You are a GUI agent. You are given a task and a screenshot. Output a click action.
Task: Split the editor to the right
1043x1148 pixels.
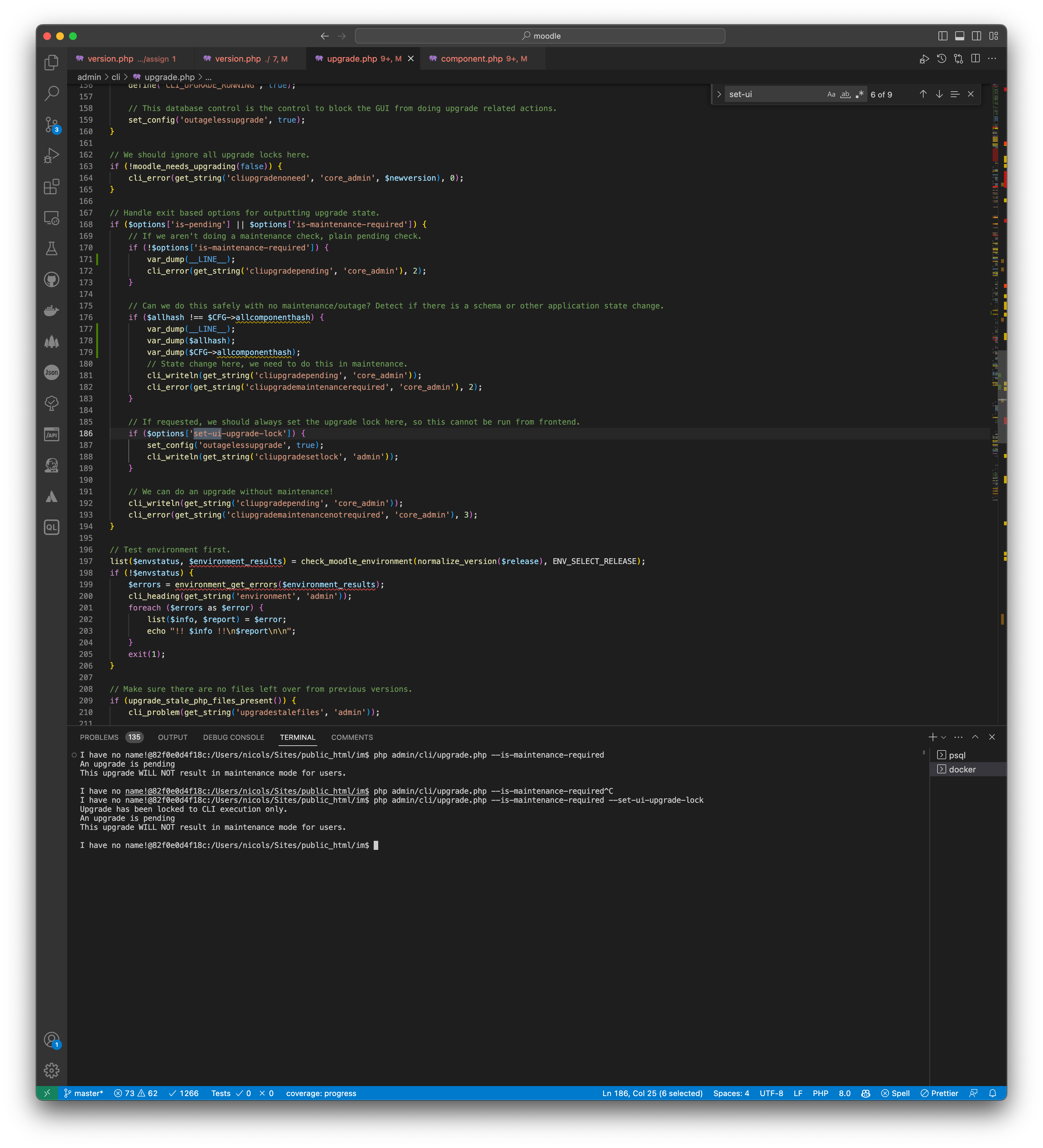(976, 59)
